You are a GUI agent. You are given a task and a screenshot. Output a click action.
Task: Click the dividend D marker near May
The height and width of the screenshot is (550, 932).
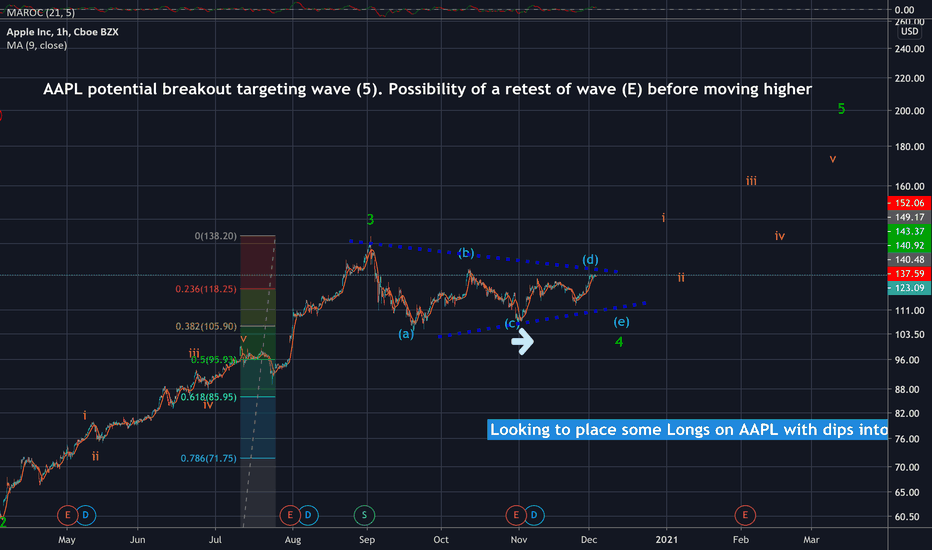[x=86, y=515]
